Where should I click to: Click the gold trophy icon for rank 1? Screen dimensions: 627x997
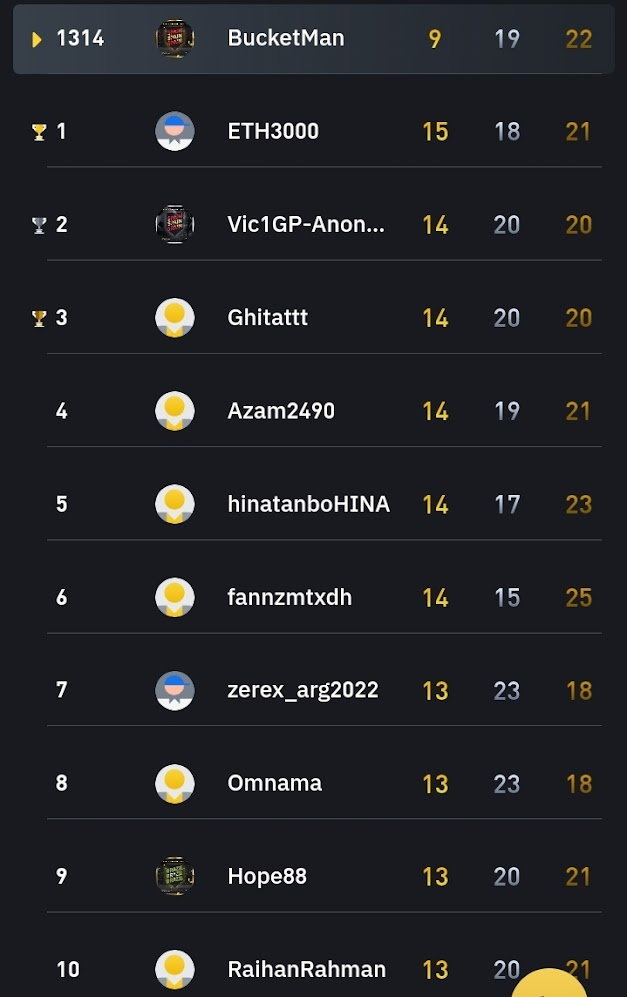coord(39,132)
